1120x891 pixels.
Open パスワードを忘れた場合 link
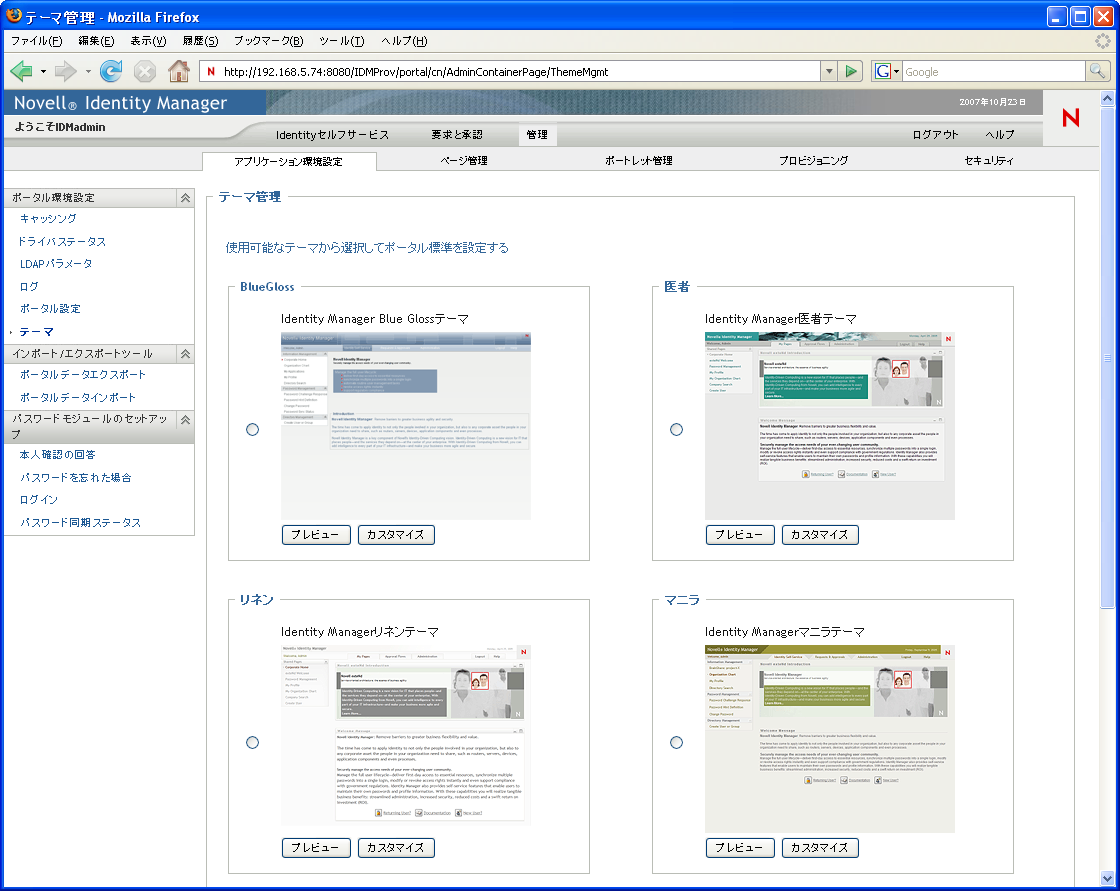pyautogui.click(x=75, y=477)
